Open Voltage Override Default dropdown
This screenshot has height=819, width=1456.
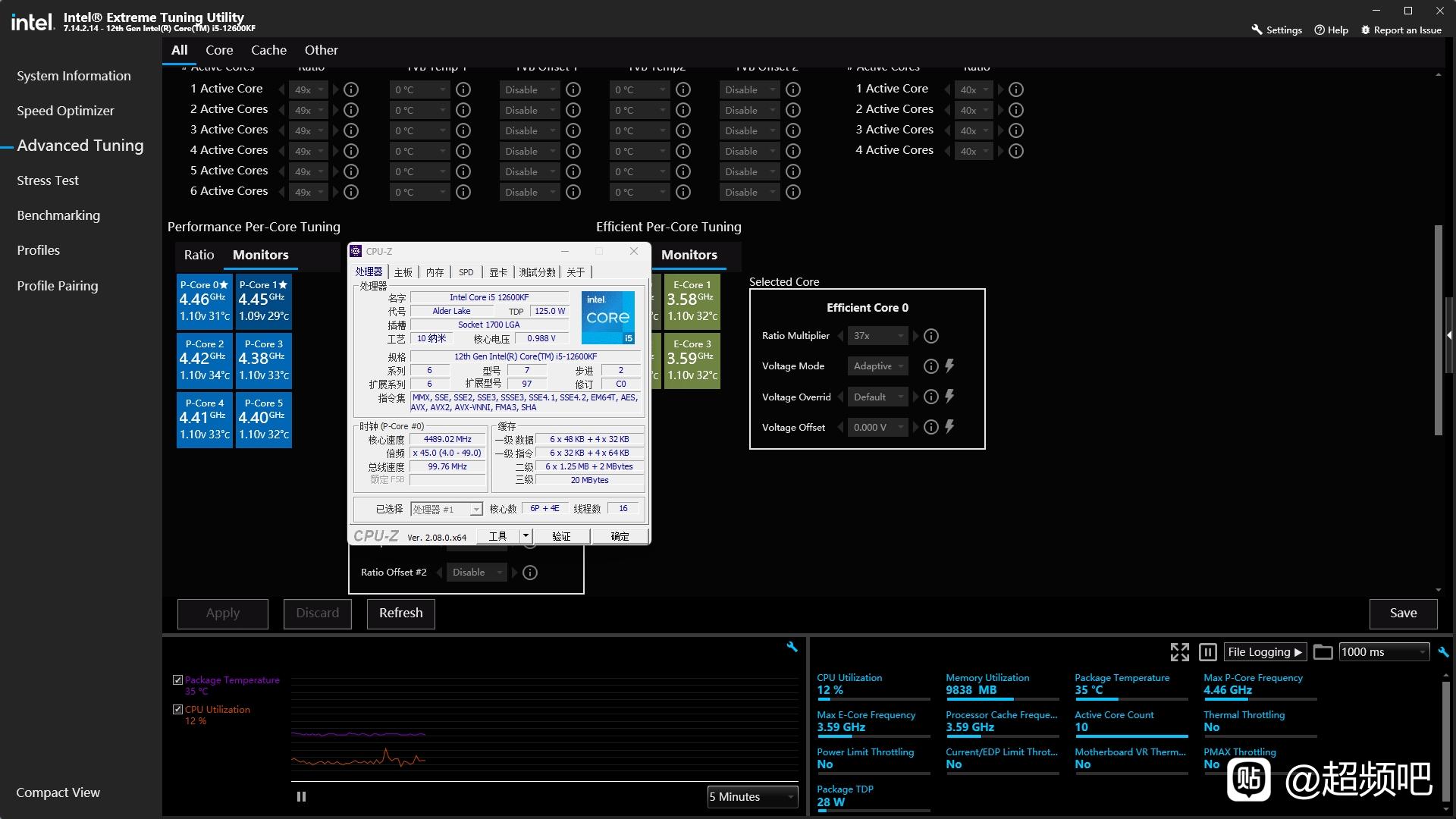coord(877,397)
